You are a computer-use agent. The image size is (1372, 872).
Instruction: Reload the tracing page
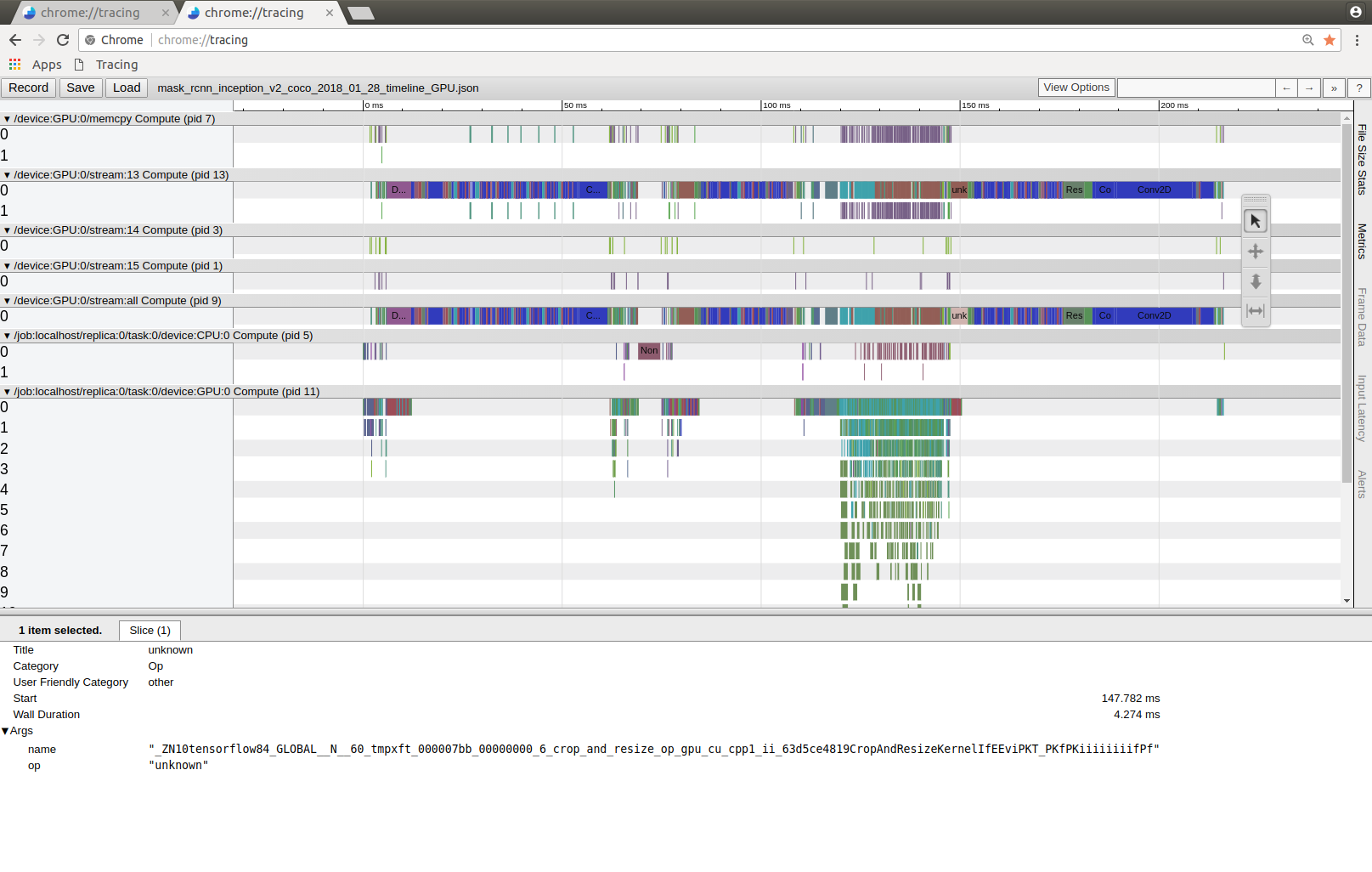63,40
